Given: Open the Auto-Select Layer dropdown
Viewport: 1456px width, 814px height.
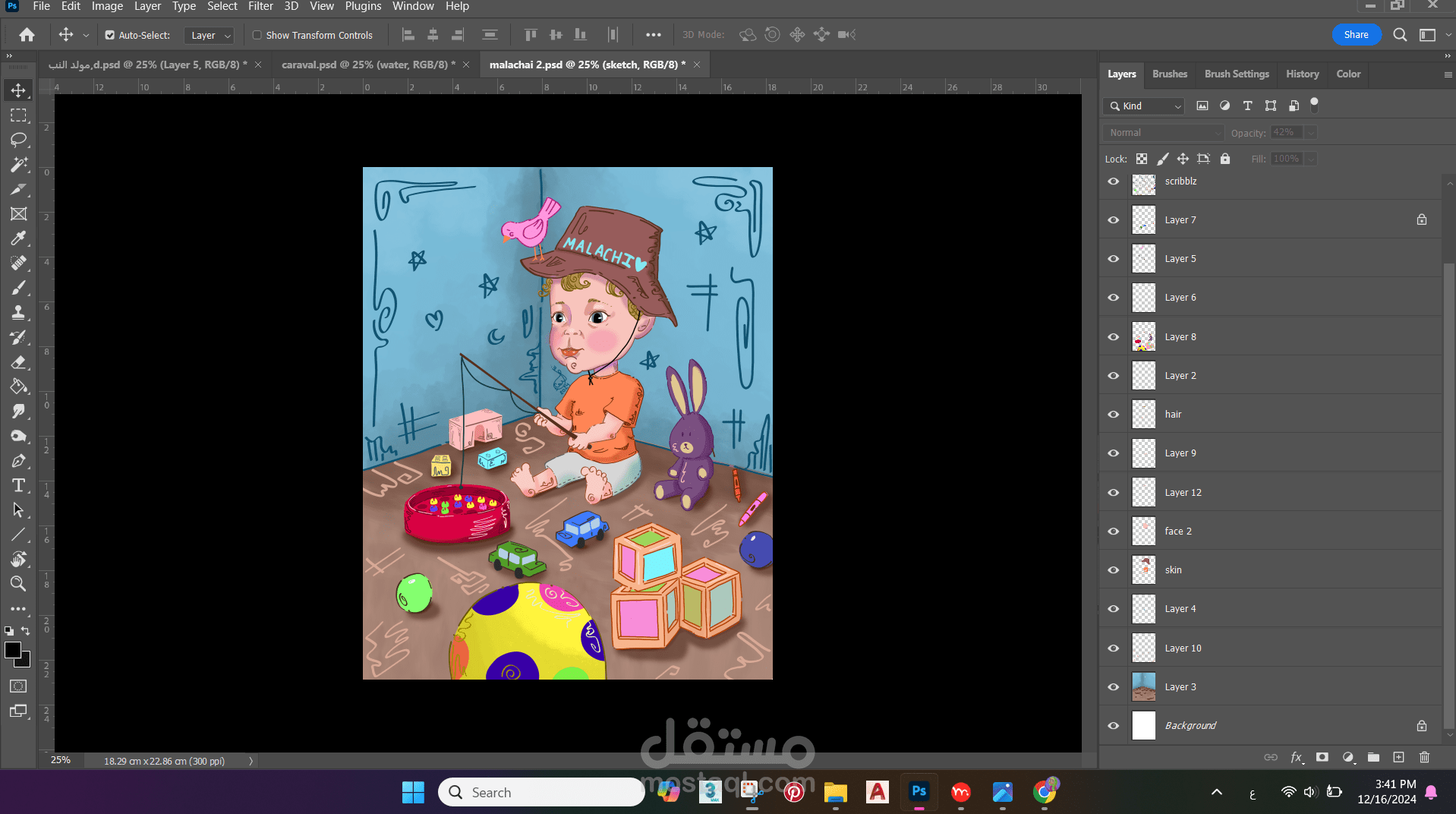Looking at the screenshot, I should coord(210,35).
